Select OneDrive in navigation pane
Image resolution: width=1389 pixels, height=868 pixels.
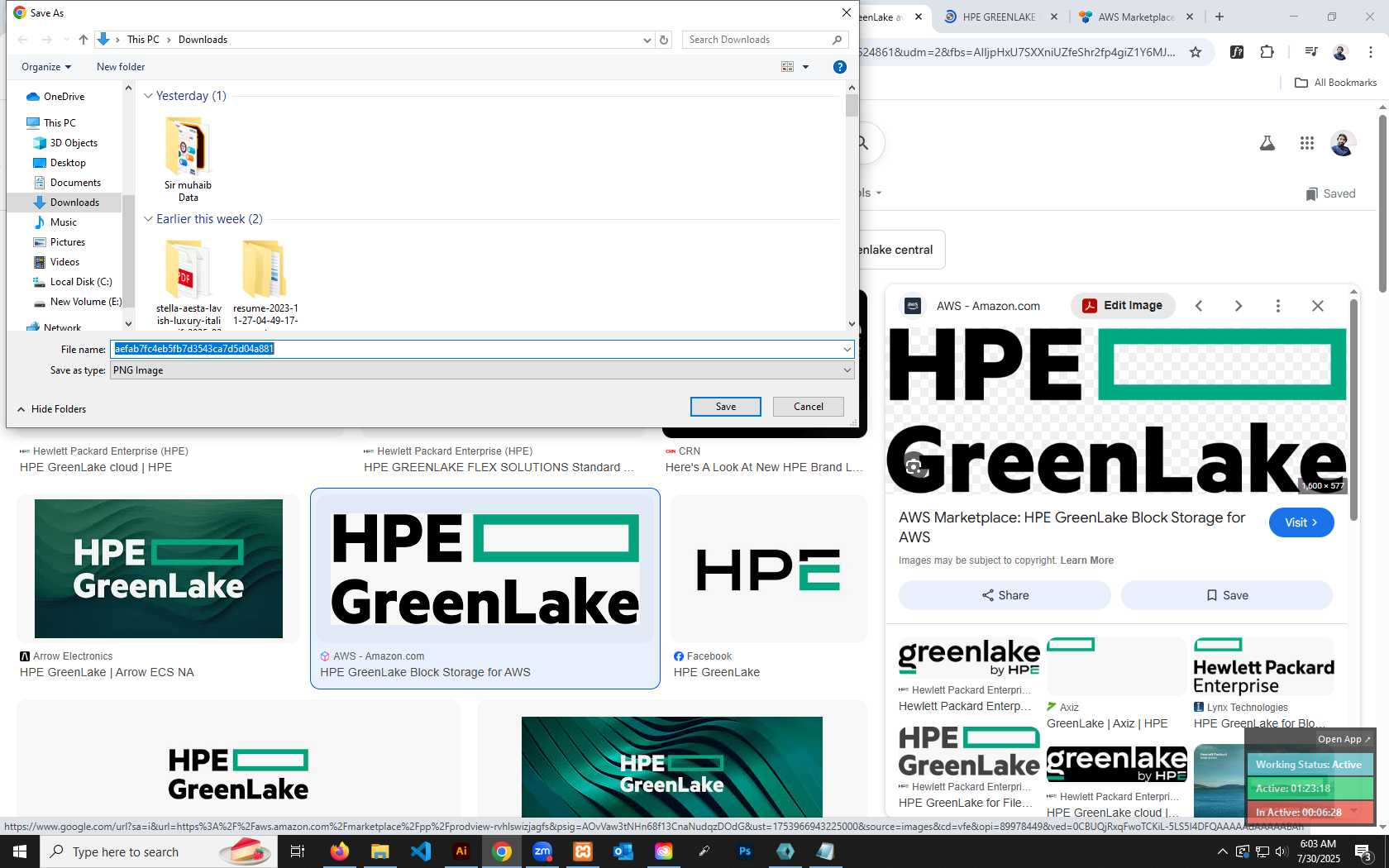[64, 97]
